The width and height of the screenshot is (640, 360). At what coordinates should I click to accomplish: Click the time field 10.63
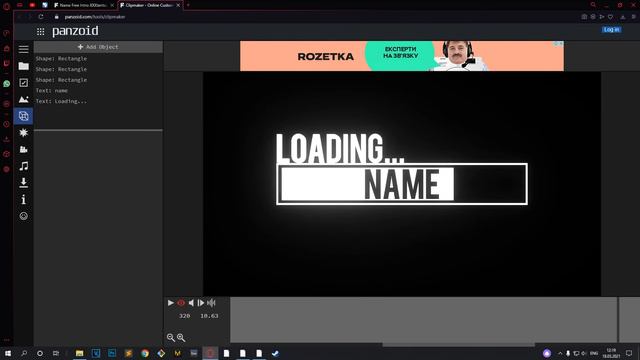pyautogui.click(x=209, y=316)
